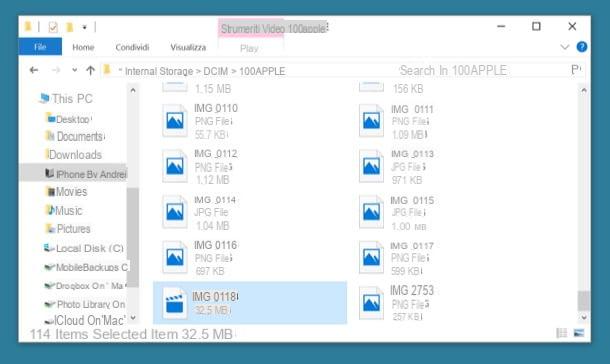The image size is (610, 364).
Task: Select the IMG_0111 PNG file icon
Action: pos(372,121)
